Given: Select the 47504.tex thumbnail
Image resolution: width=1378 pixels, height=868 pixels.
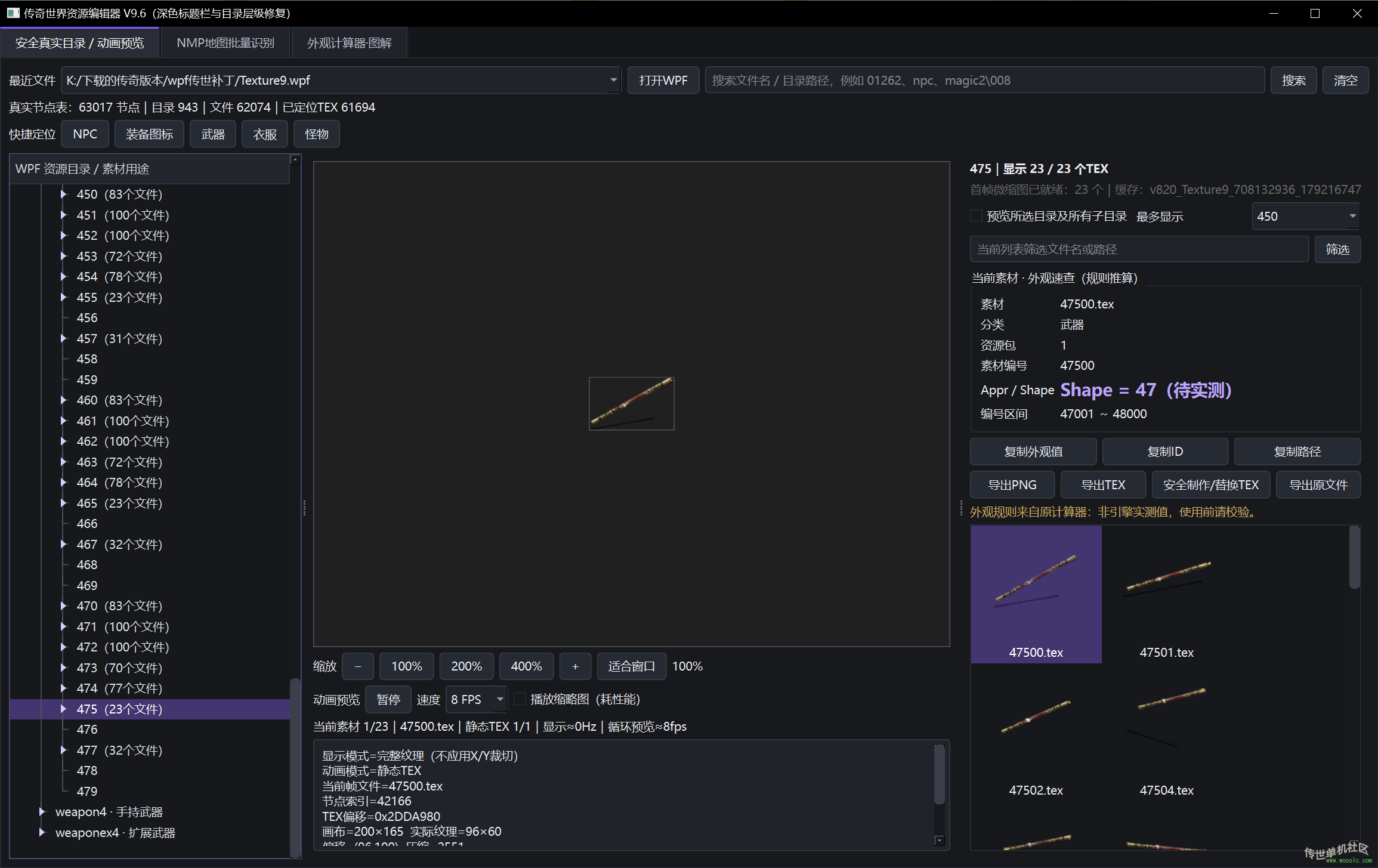Looking at the screenshot, I should pos(1166,733).
